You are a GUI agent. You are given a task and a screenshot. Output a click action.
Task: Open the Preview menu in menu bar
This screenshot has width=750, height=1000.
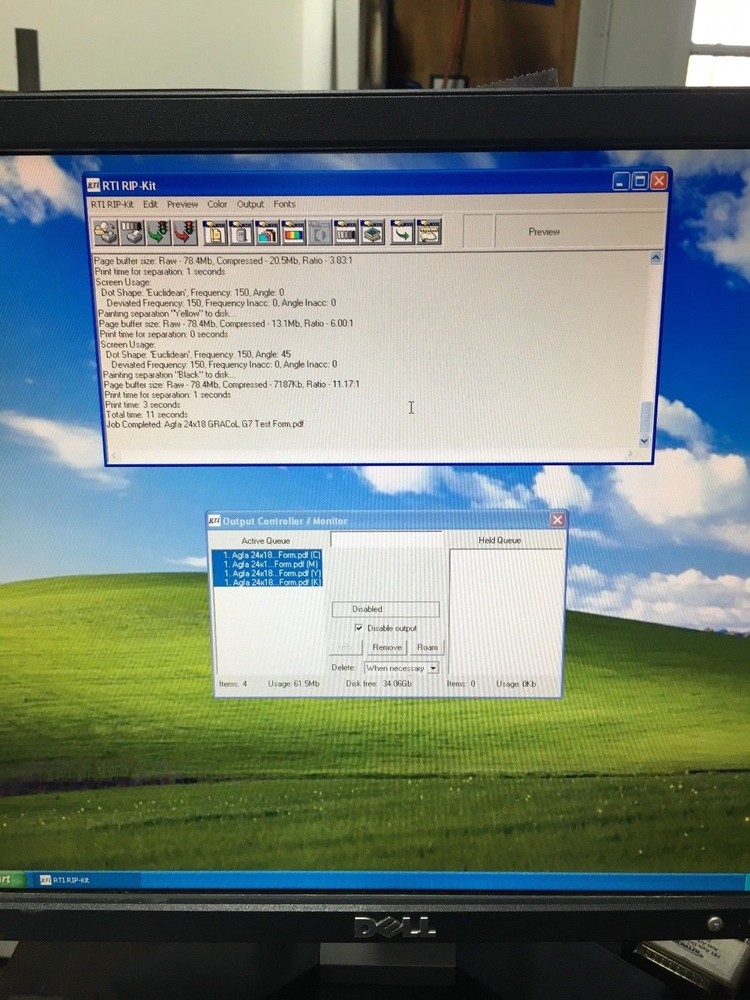point(182,204)
